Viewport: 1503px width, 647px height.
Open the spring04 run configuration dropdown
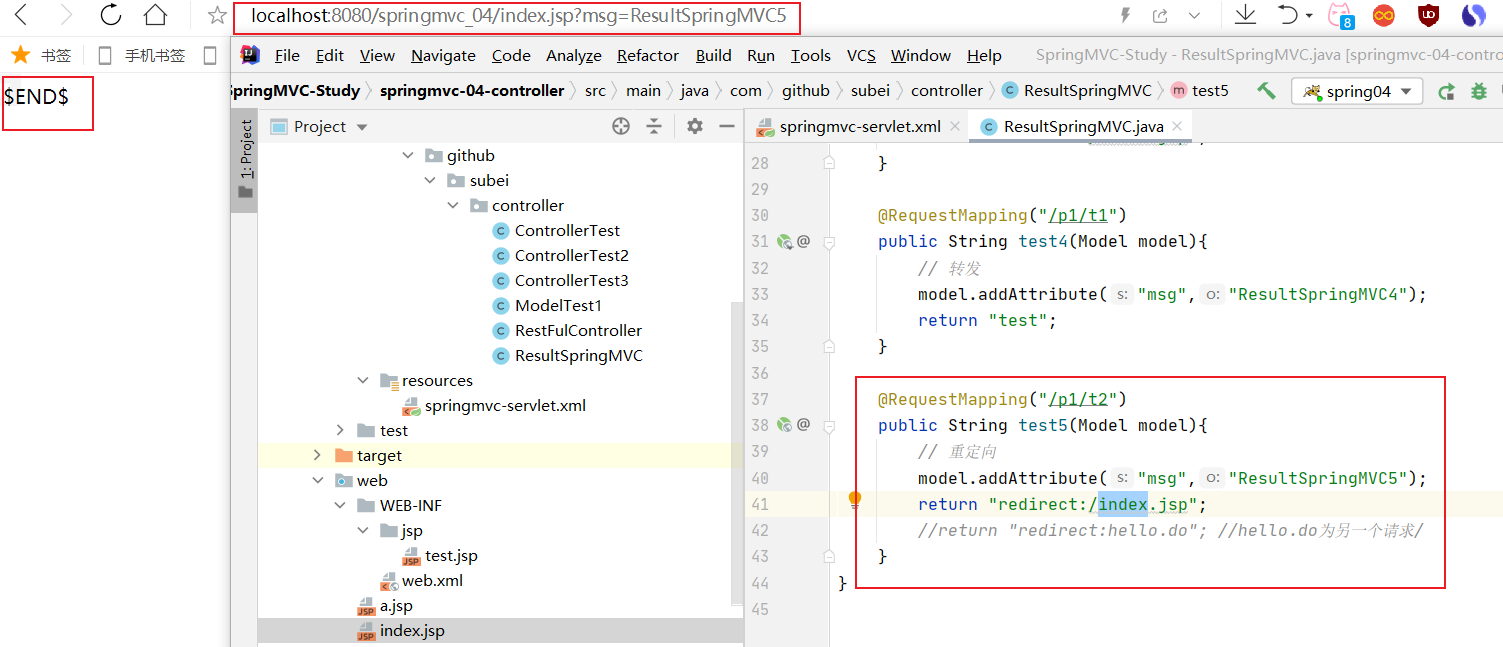1357,92
